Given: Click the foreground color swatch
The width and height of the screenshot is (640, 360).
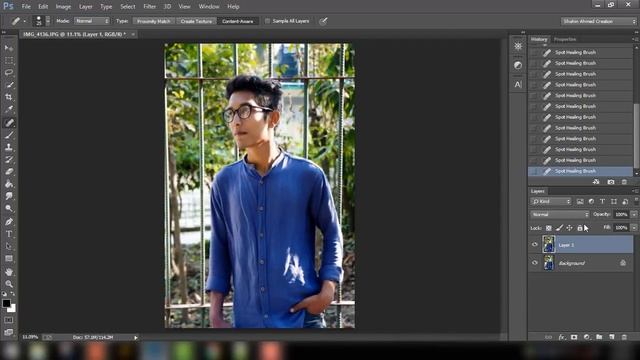Looking at the screenshot, I should click(x=6, y=303).
